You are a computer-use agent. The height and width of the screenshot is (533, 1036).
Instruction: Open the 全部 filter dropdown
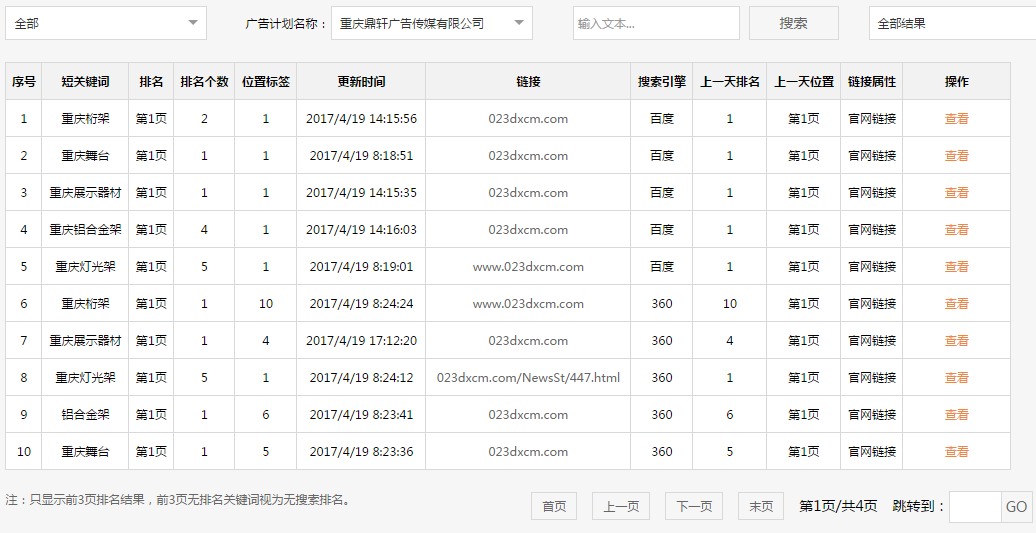[x=106, y=23]
